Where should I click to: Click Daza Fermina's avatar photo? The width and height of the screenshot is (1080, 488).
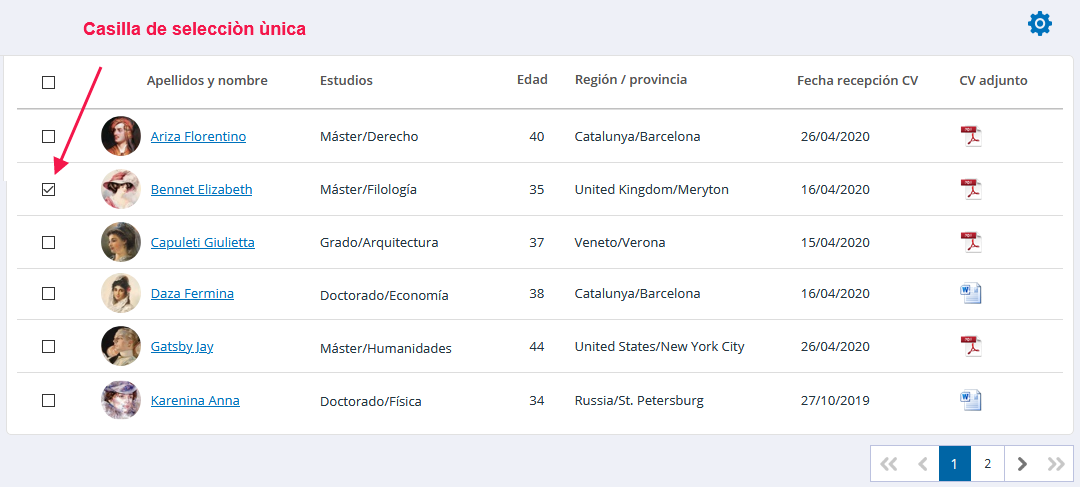tap(121, 293)
